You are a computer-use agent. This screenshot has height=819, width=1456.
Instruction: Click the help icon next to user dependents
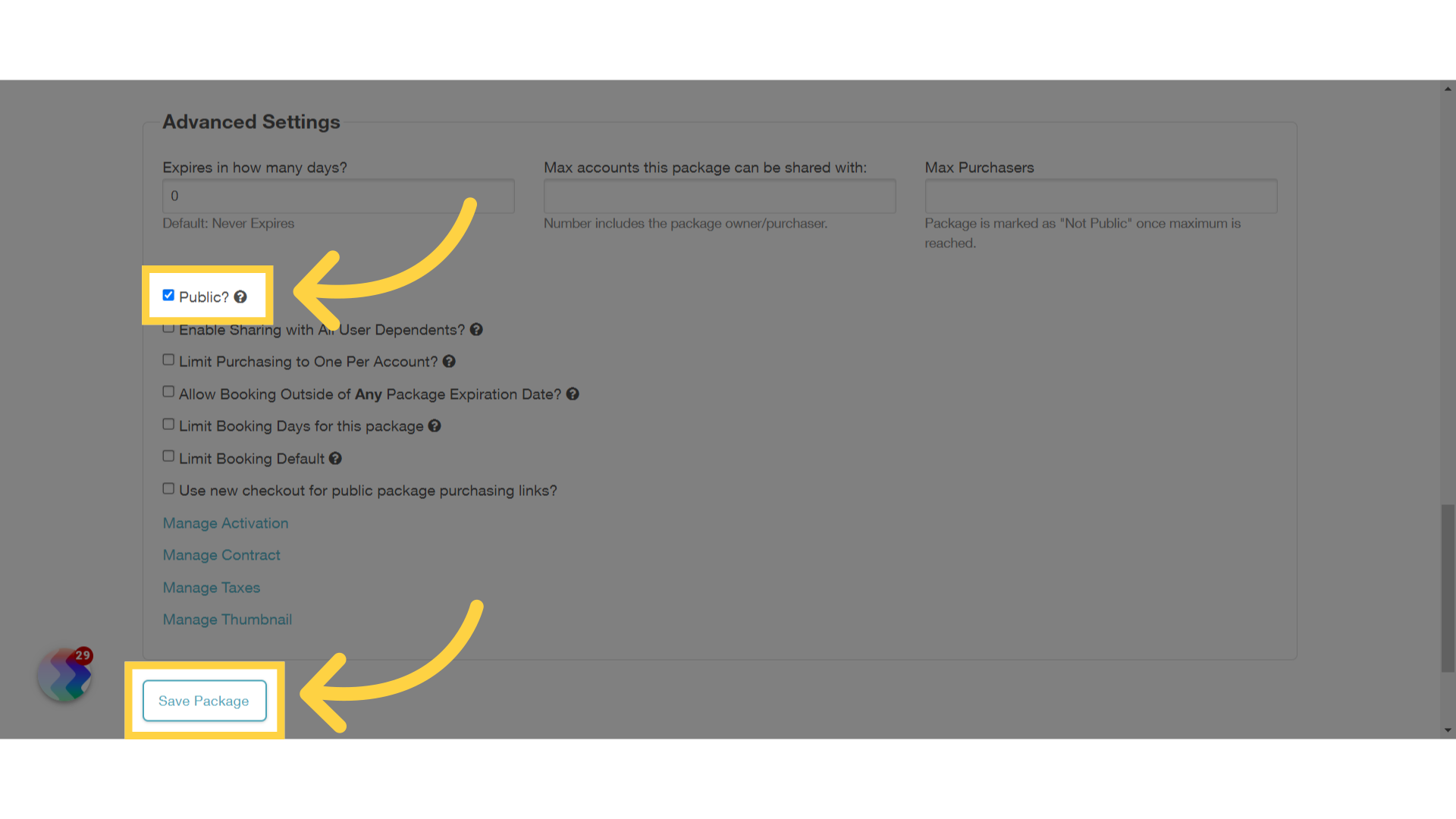476,329
